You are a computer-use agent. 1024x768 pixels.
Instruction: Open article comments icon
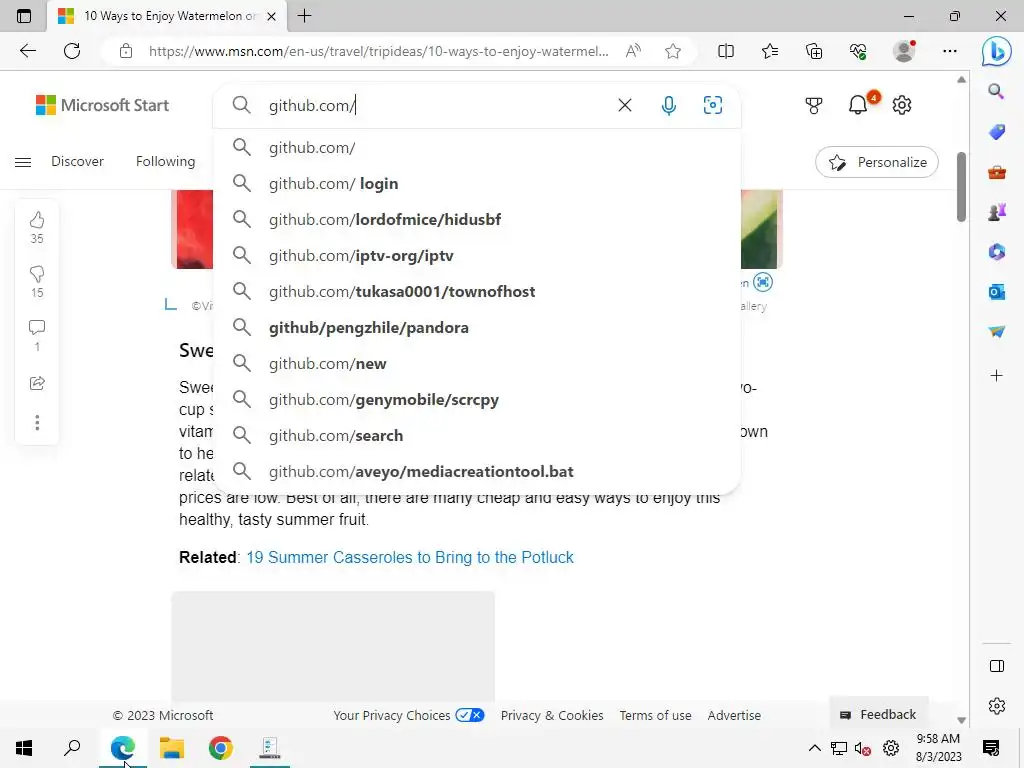[x=37, y=327]
